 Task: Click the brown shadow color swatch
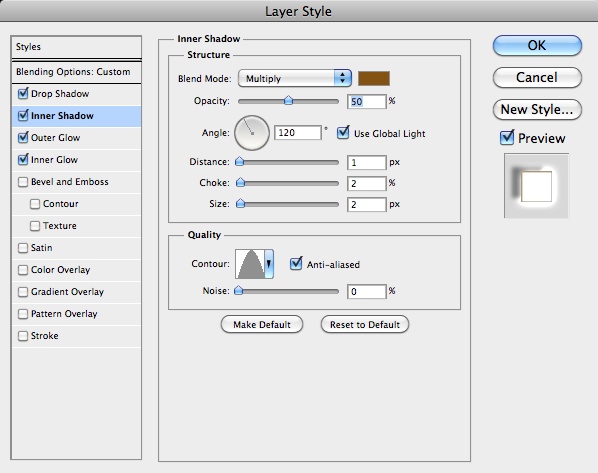(x=374, y=78)
